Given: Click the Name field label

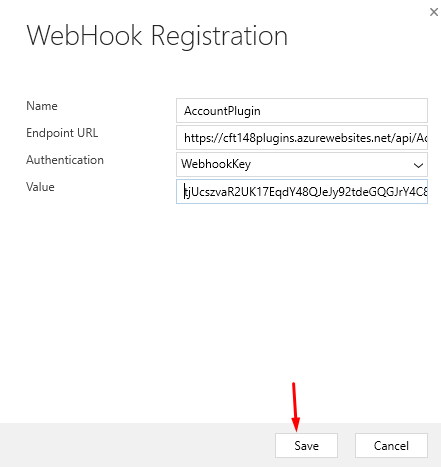Looking at the screenshot, I should tap(42, 106).
